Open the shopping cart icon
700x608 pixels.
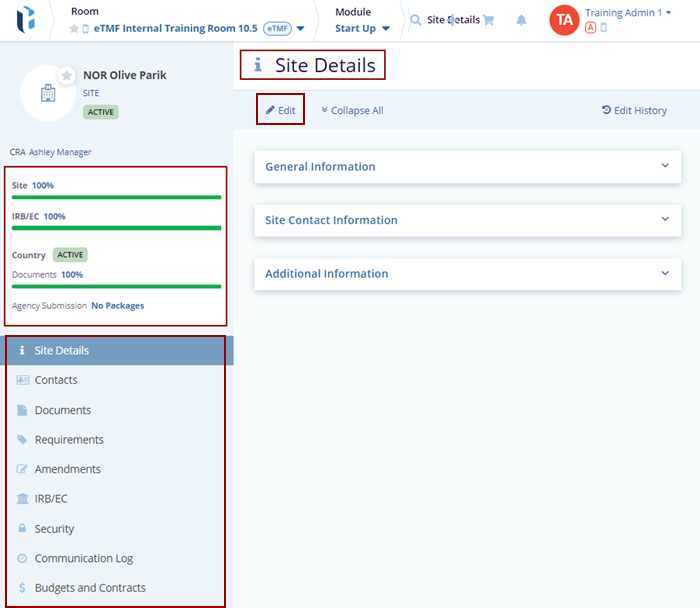488,20
